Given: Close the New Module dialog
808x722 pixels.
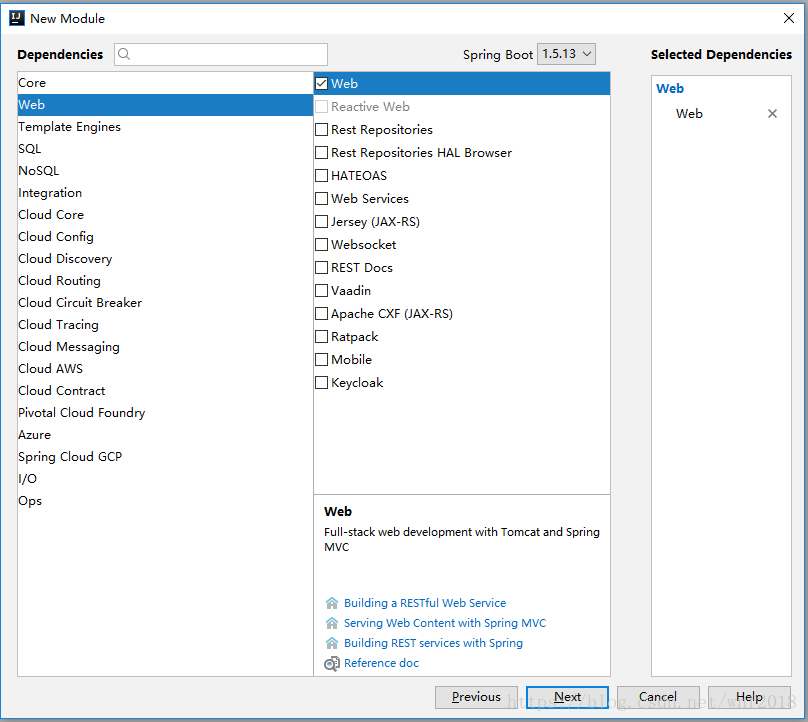Looking at the screenshot, I should 788,18.
